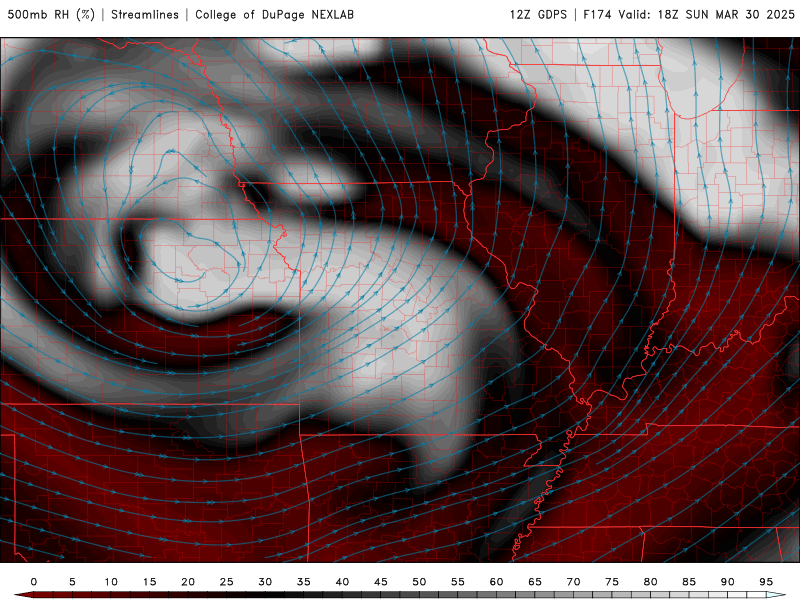Viewport: 800px width, 600px height.
Task: Click the '0' value on the color scale
Action: (x=34, y=582)
